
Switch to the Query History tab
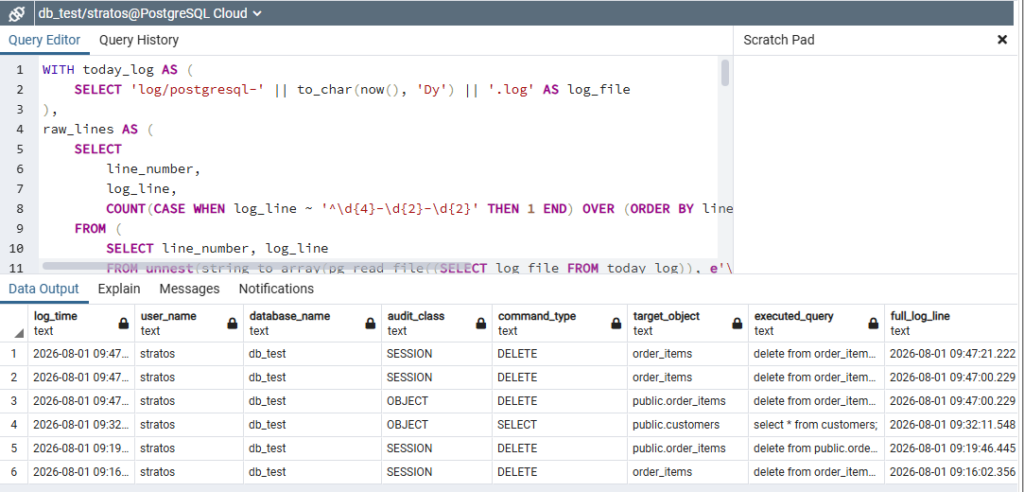coord(138,40)
